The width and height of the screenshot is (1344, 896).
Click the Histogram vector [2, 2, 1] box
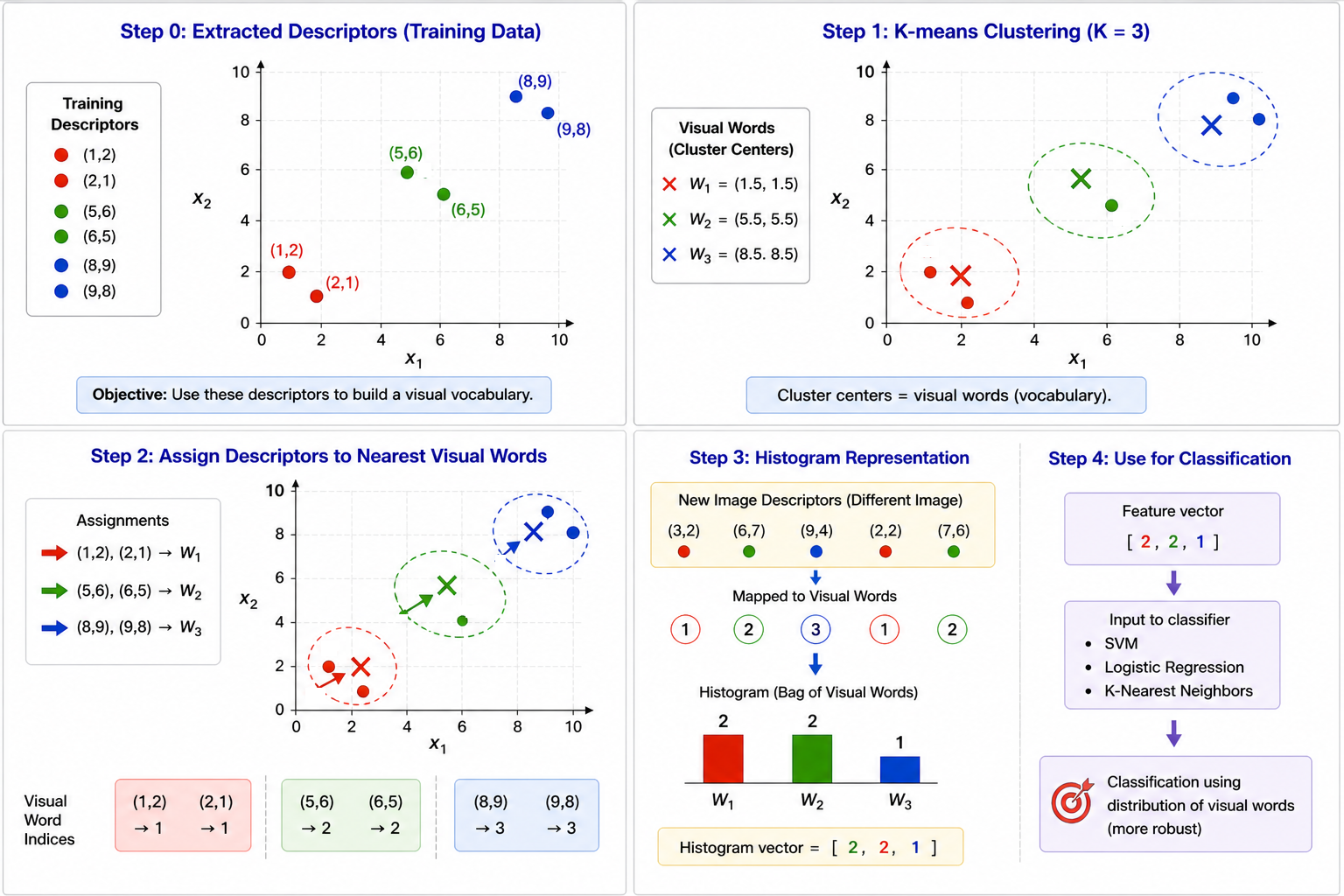[810, 847]
